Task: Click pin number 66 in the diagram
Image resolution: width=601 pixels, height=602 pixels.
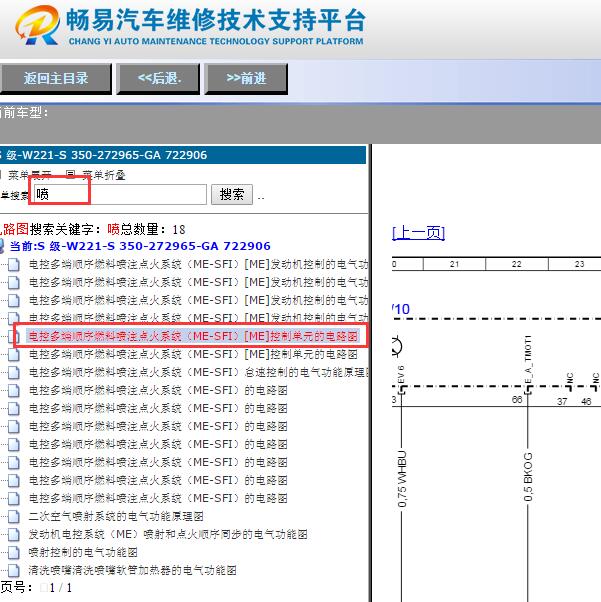Action: click(x=517, y=400)
